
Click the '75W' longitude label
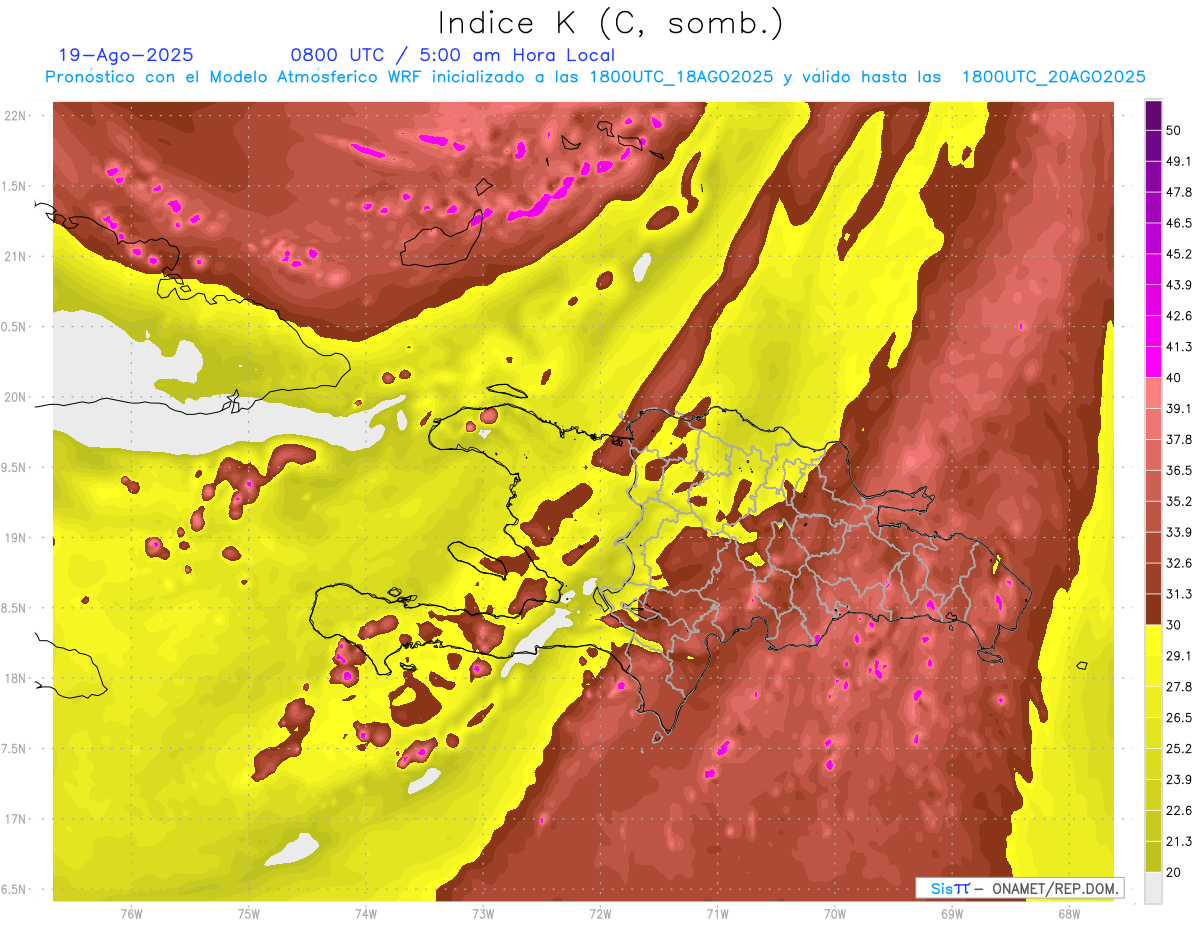coord(249,914)
